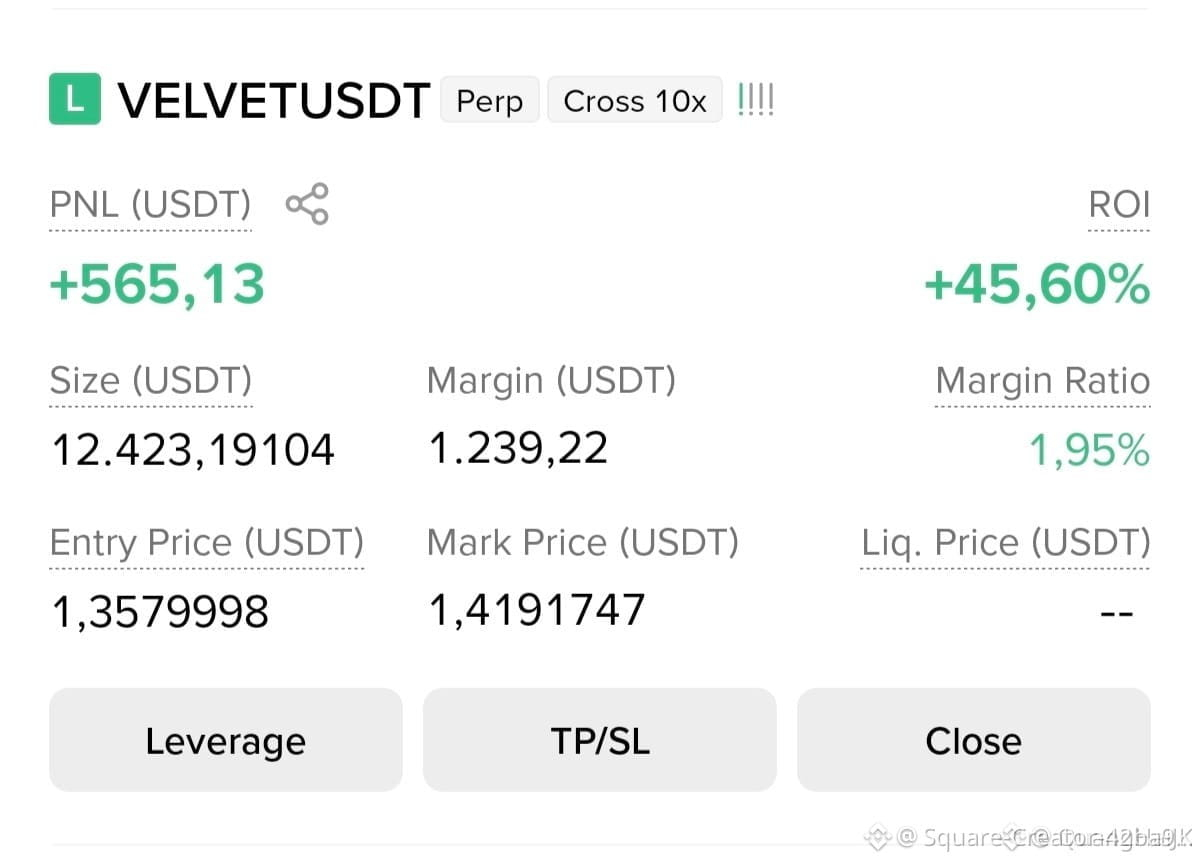
Task: Tap the Entry Price (USDT) label
Action: 207,543
